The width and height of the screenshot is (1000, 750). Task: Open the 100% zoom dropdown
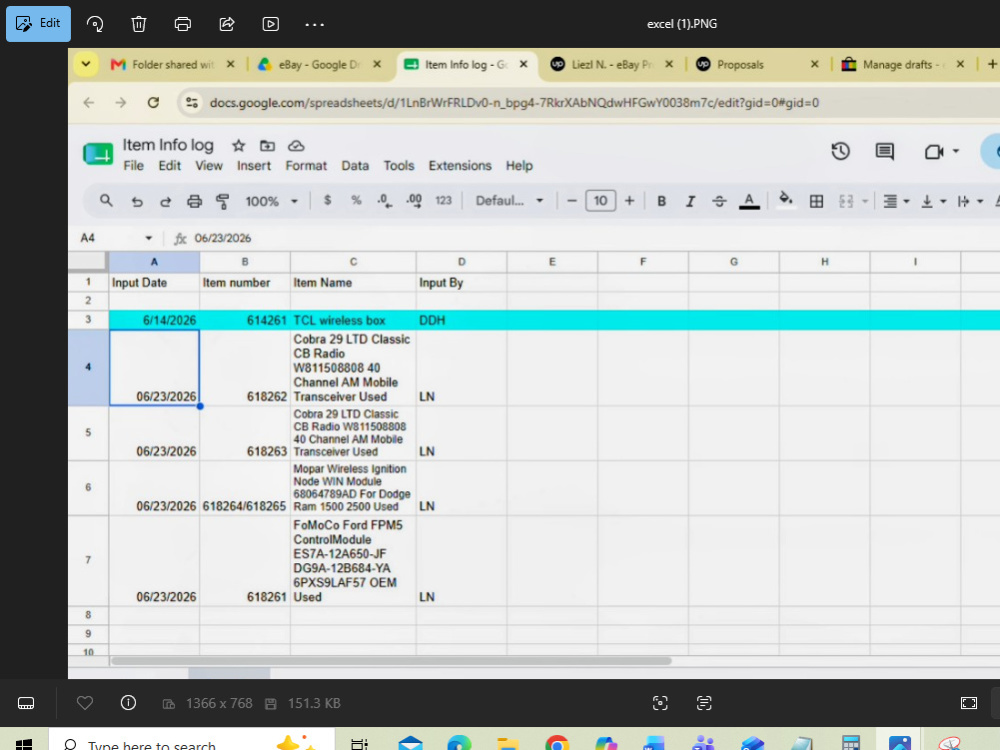click(x=272, y=202)
